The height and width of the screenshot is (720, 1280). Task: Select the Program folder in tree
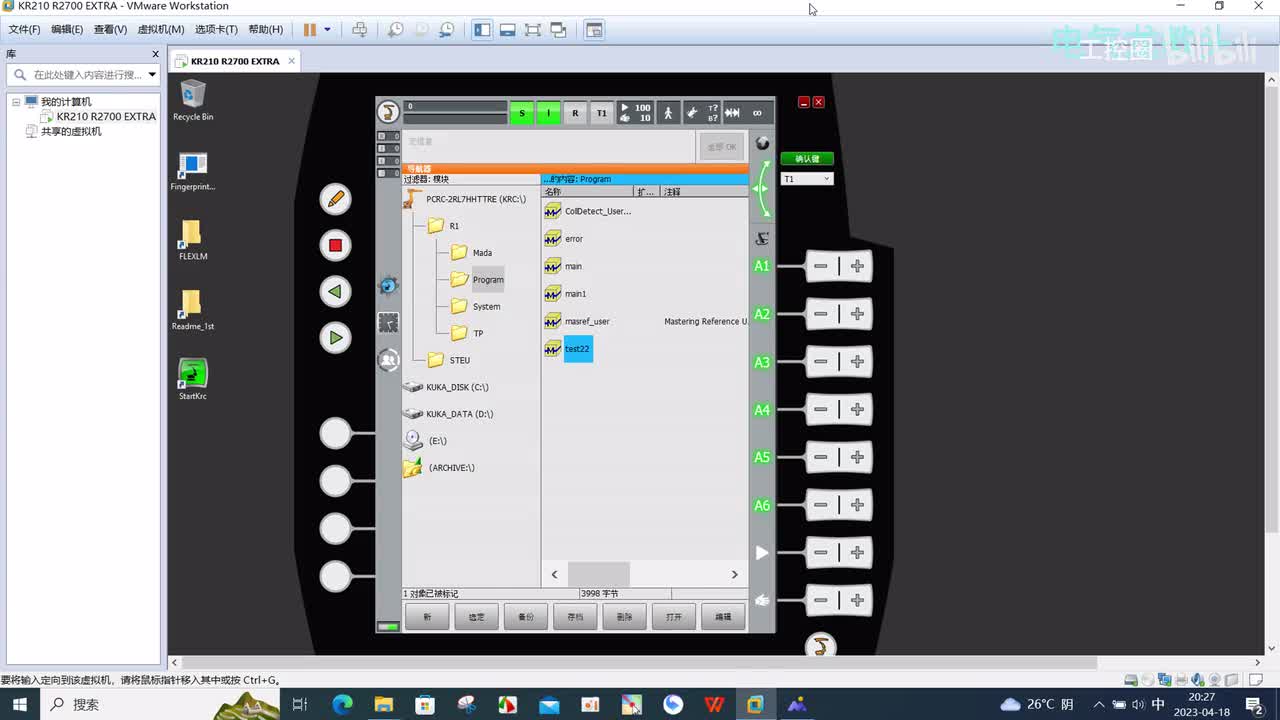pos(477,280)
